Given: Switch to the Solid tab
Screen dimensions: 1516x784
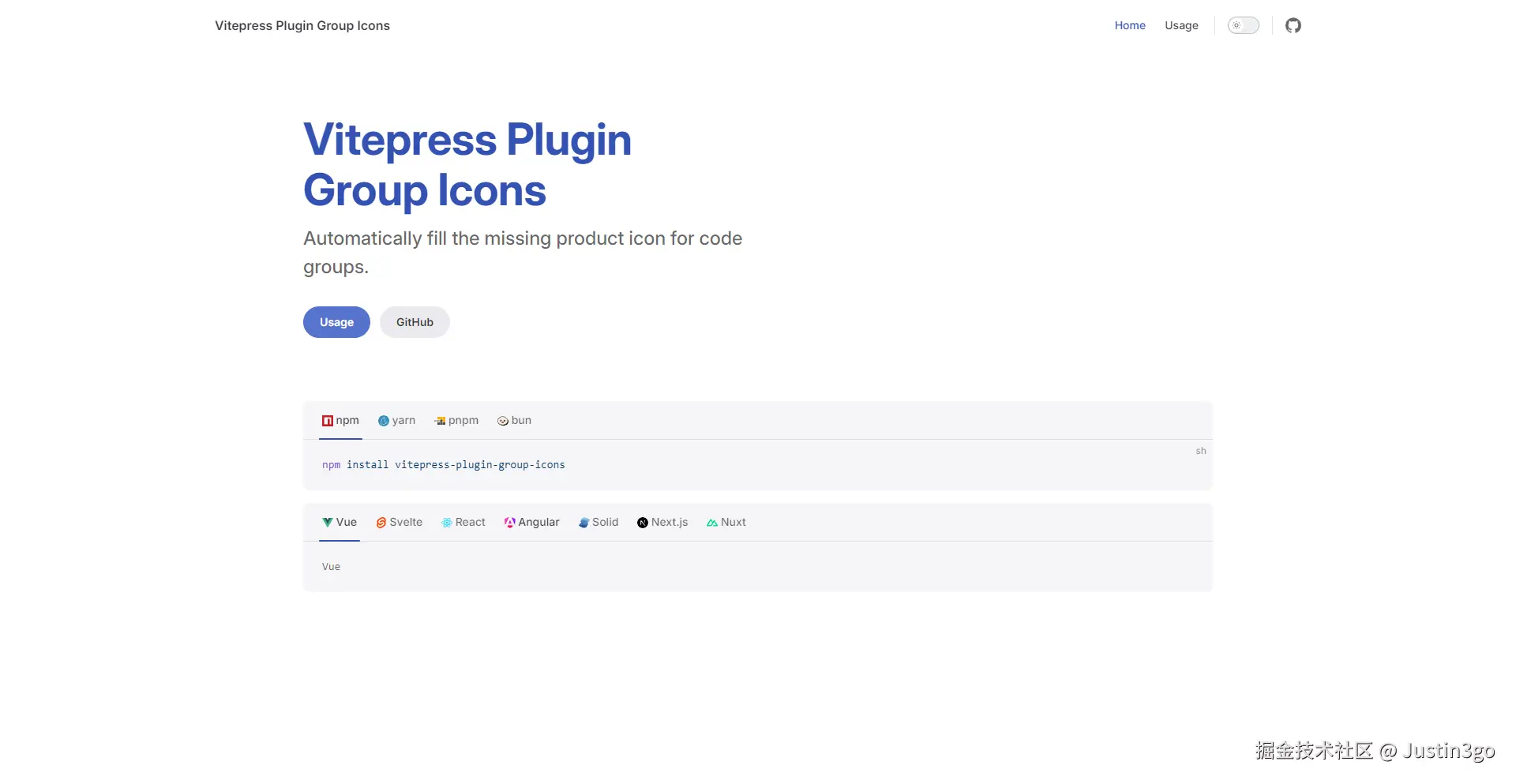Looking at the screenshot, I should [599, 523].
